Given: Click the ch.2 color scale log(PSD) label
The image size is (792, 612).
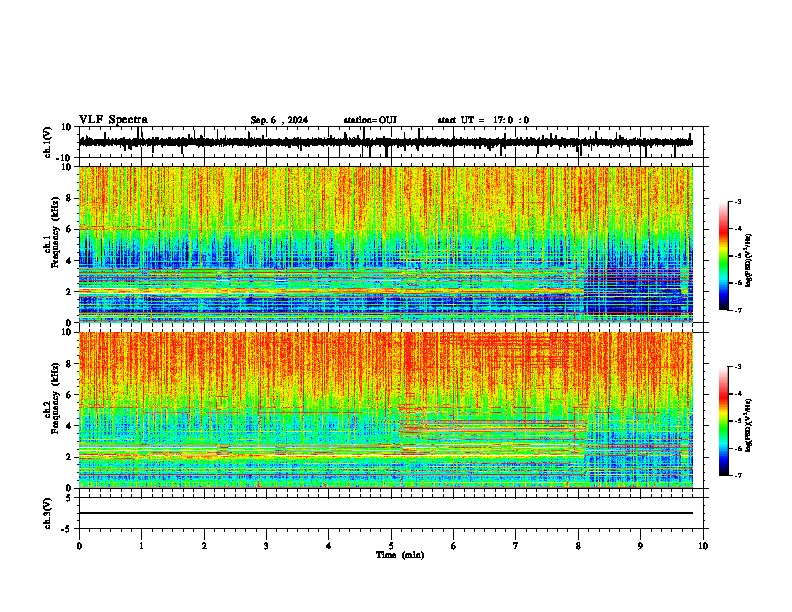Looking at the screenshot, I should (x=749, y=425).
